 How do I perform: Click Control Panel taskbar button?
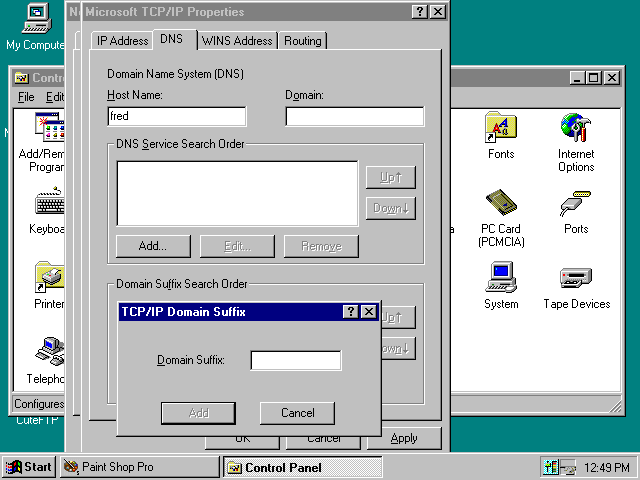303,467
